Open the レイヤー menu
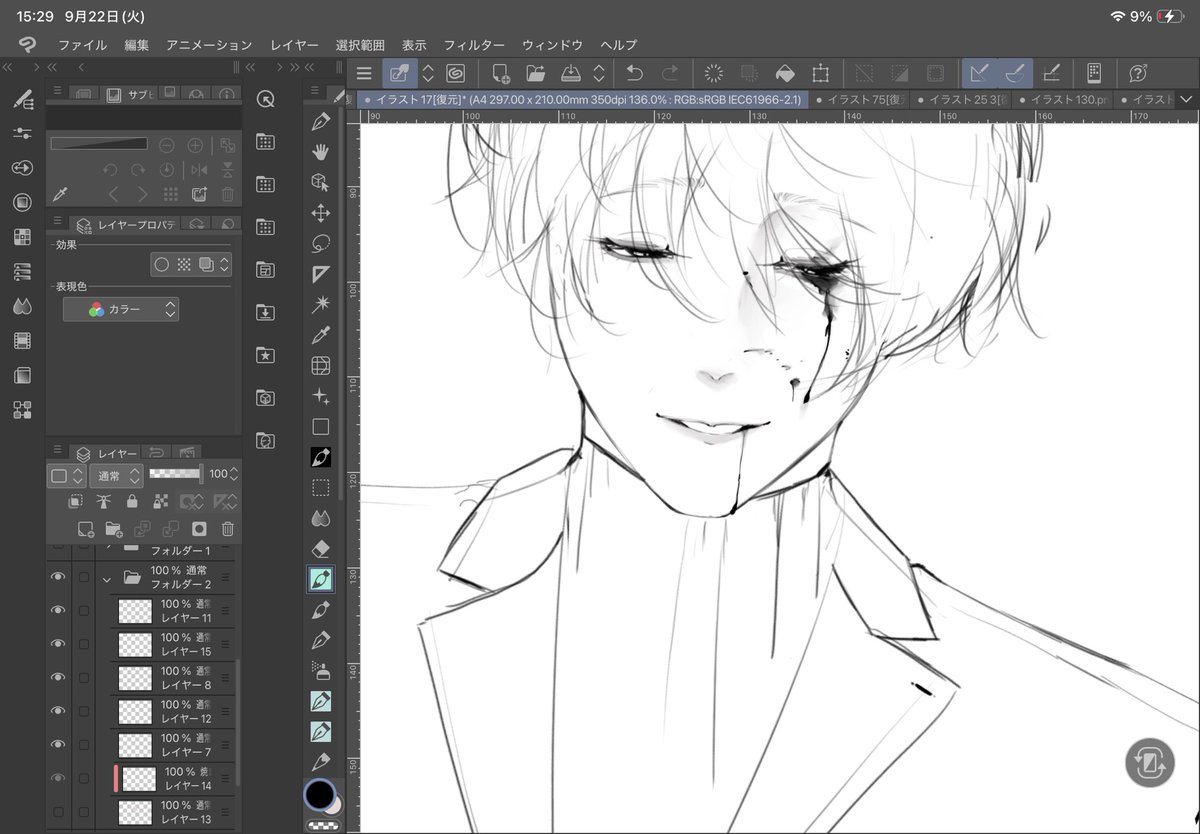This screenshot has height=834, width=1200. (x=294, y=45)
